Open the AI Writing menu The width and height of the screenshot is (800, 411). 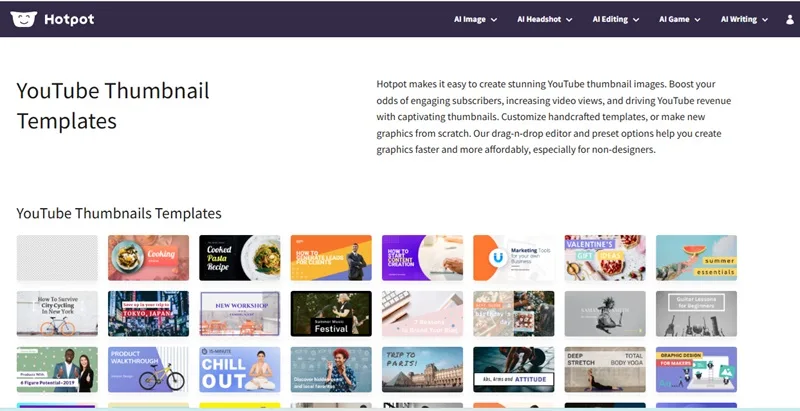[744, 19]
